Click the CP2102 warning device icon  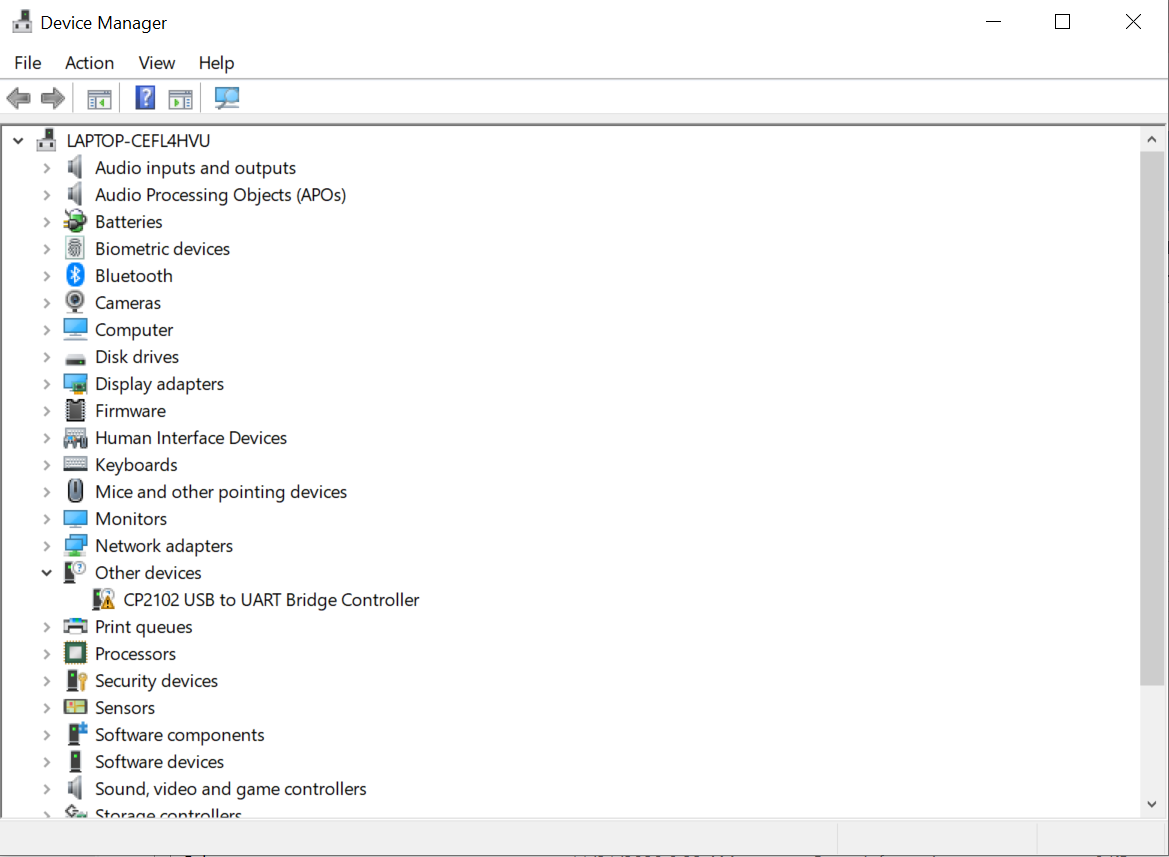coord(104,599)
